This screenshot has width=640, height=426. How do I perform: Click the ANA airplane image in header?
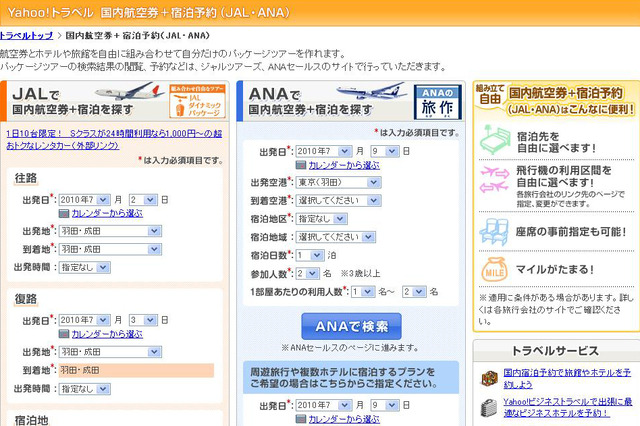371,91
